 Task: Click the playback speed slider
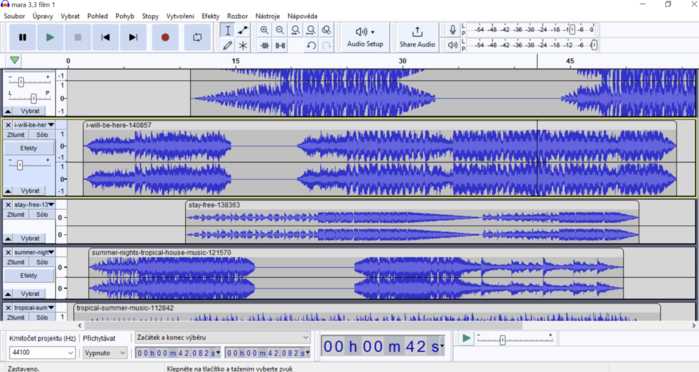coord(515,339)
